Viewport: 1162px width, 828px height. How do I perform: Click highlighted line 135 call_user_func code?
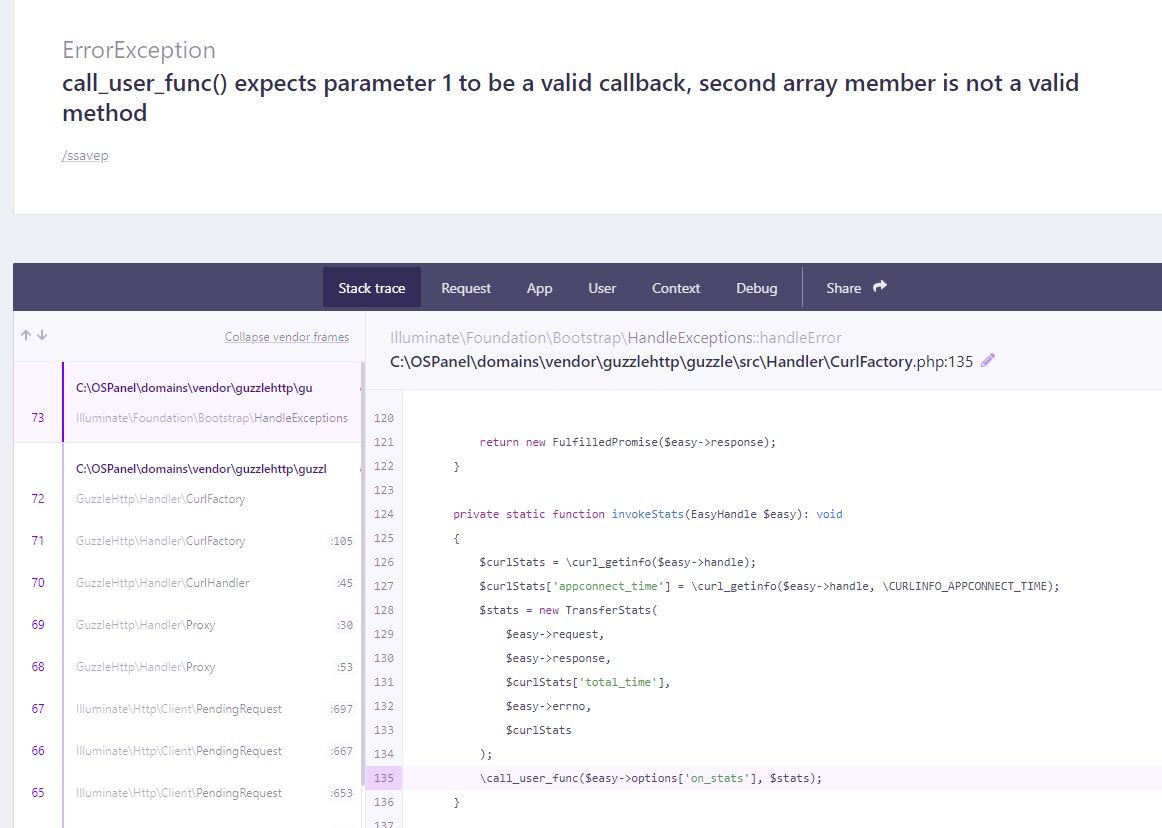pos(650,778)
